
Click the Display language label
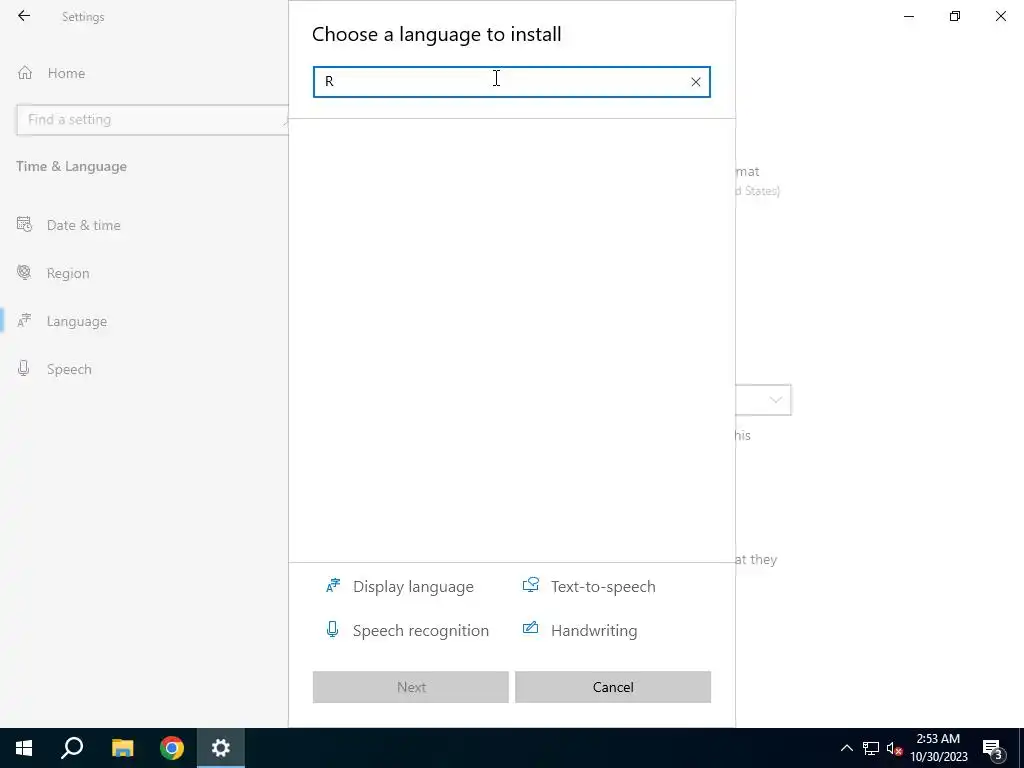[413, 586]
